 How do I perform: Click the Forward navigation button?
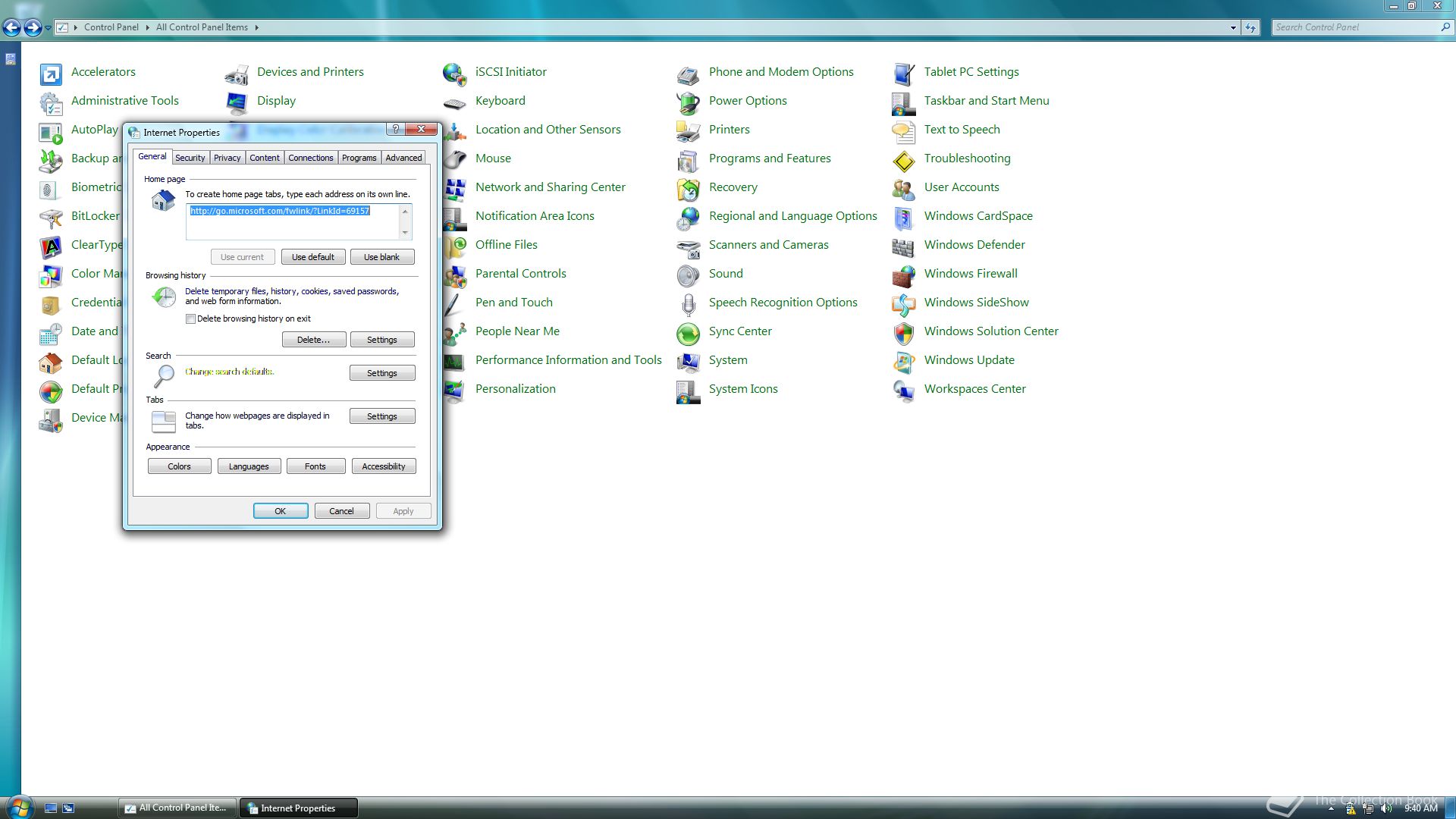(x=33, y=28)
